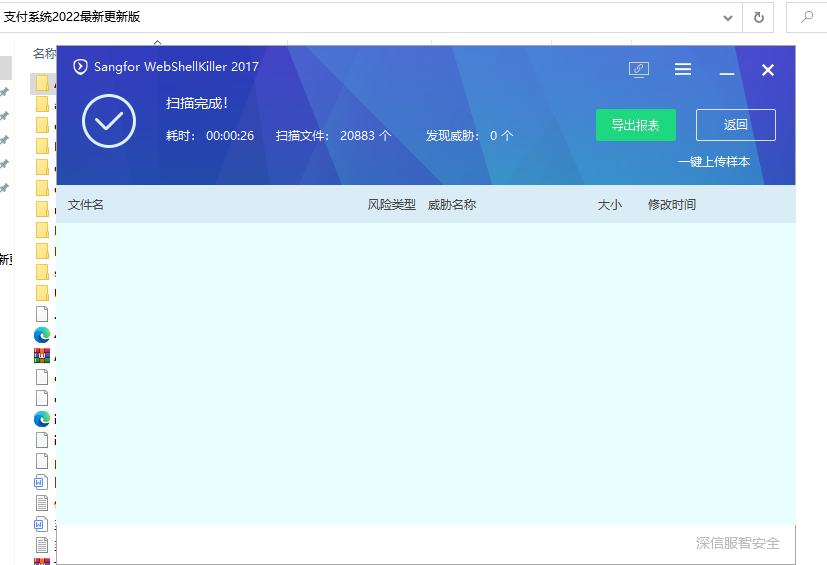Click the Explorer refresh button
Screen dimensions: 827x565
[759, 17]
